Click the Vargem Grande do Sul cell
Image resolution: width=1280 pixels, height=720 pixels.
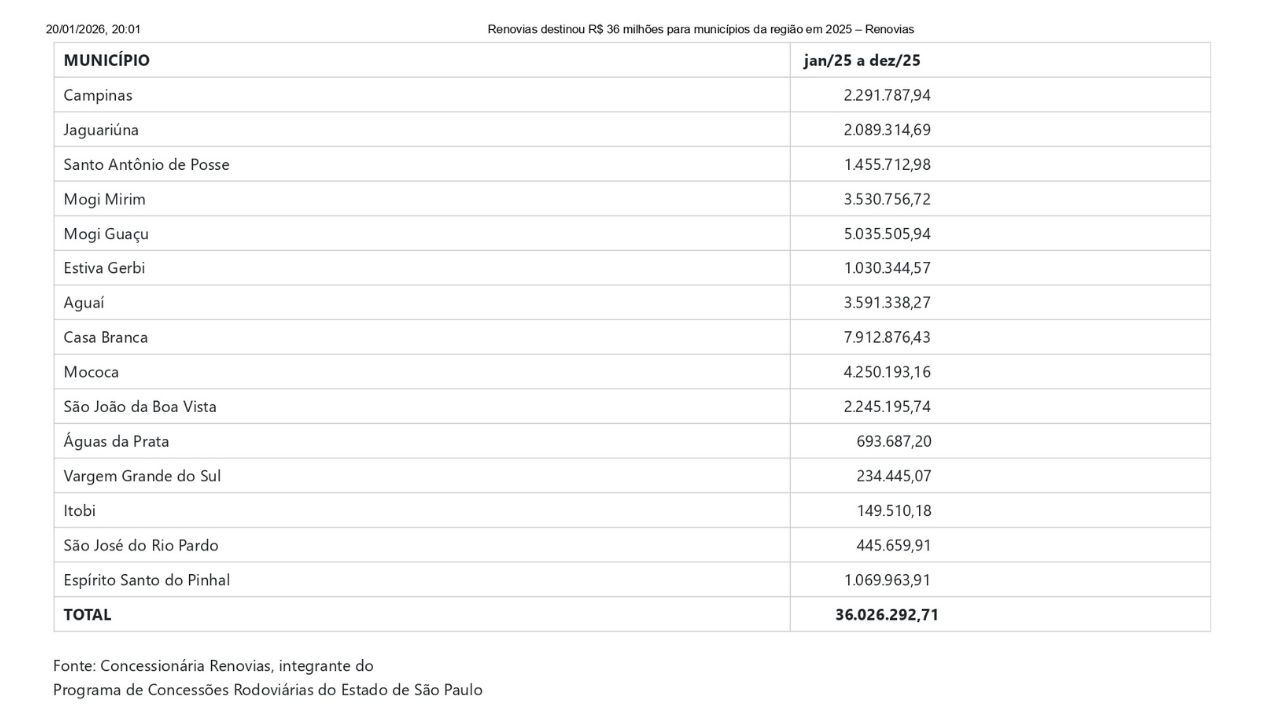pyautogui.click(x=142, y=476)
